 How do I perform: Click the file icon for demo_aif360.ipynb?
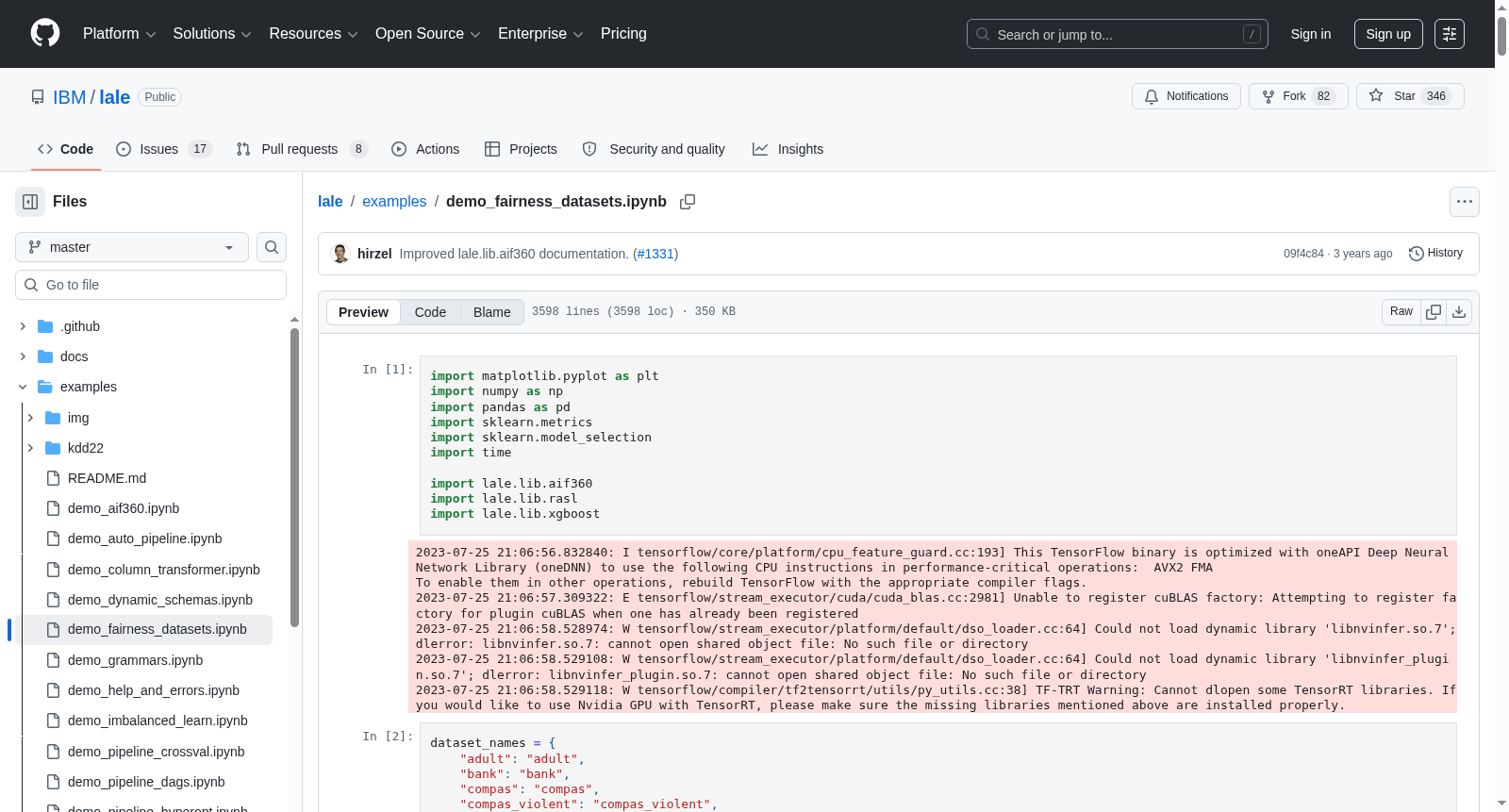53,508
